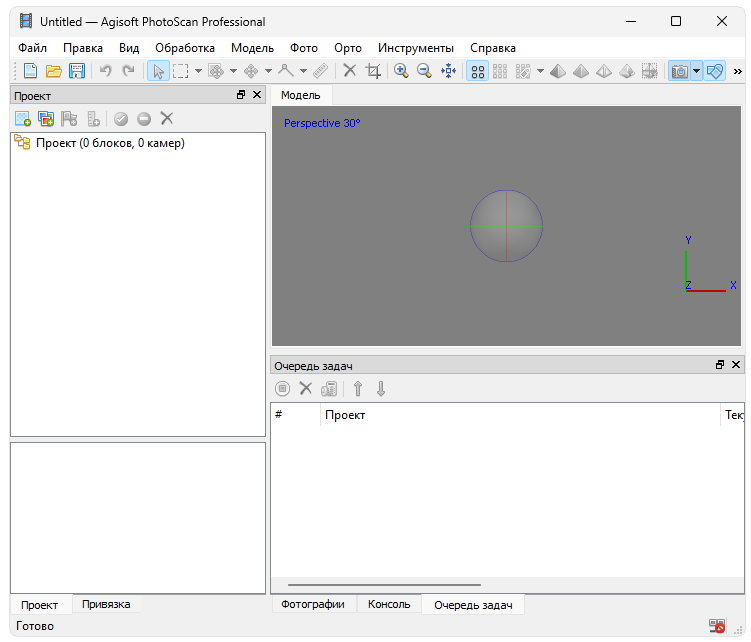The width and height of the screenshot is (751, 642).
Task: Reset the view with the four-arrow icon
Action: pyautogui.click(x=448, y=71)
